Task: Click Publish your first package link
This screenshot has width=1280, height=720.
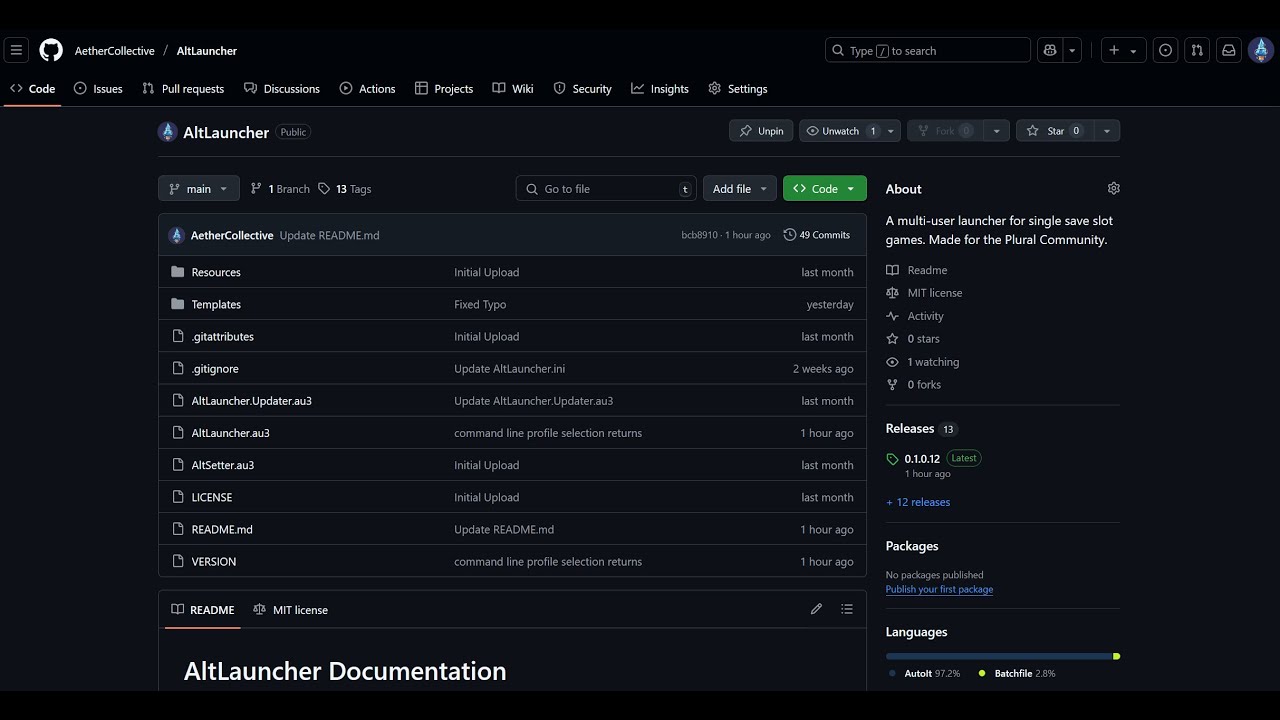Action: pyautogui.click(x=939, y=589)
